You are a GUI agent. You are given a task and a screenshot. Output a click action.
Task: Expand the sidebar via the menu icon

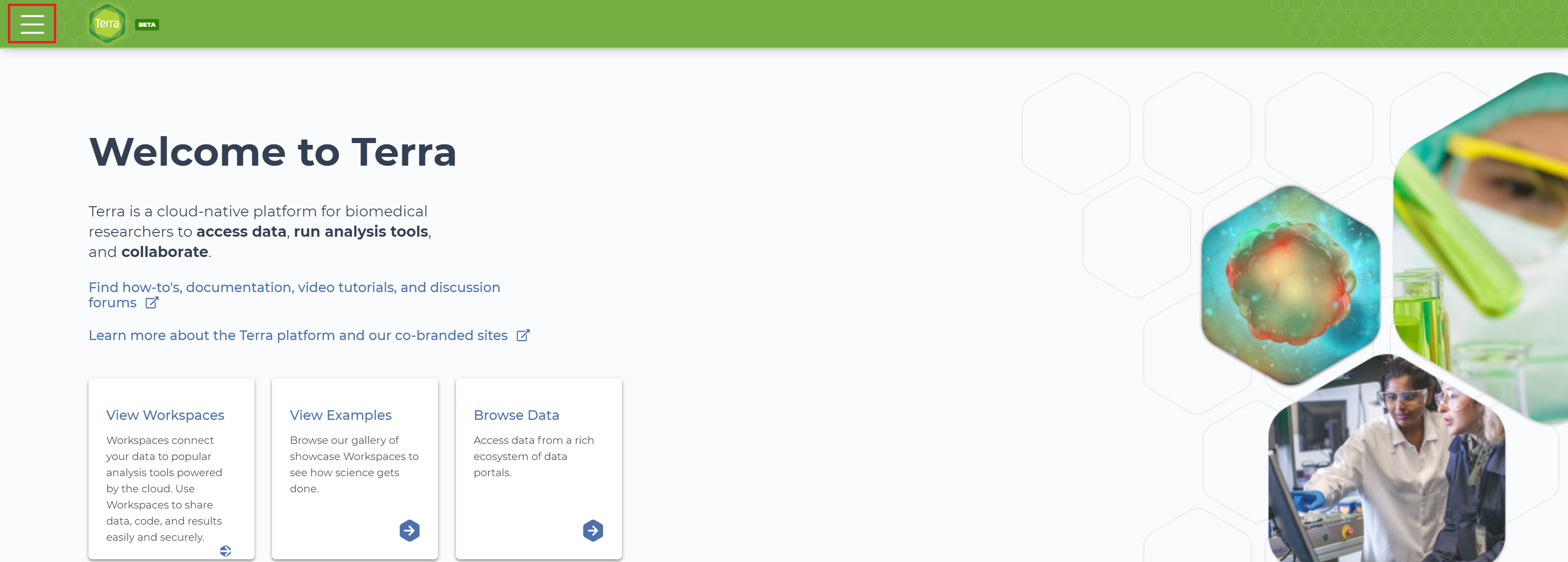pyautogui.click(x=31, y=24)
